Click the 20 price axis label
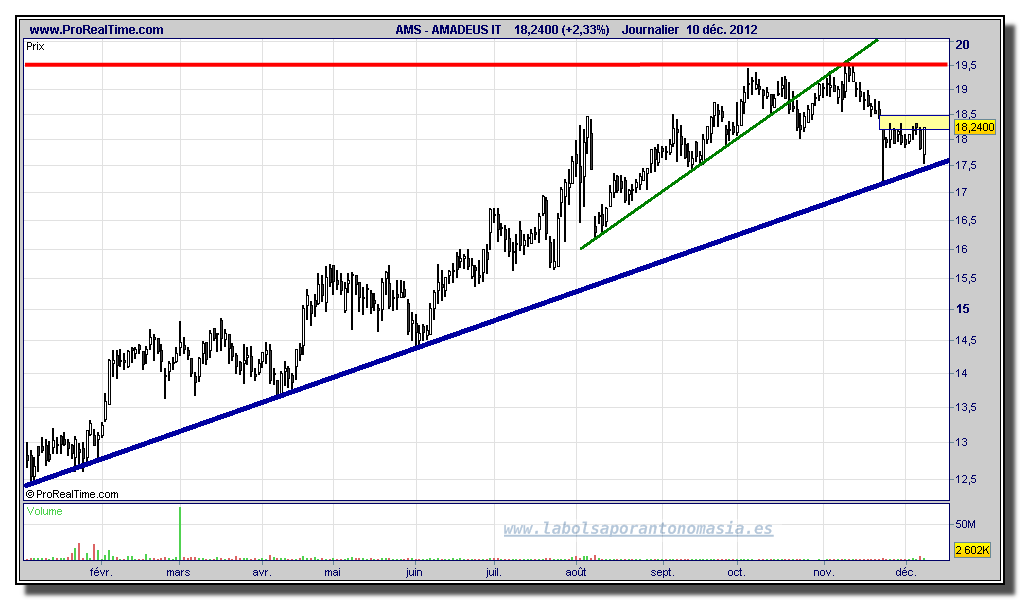1020x600 pixels. (x=962, y=45)
